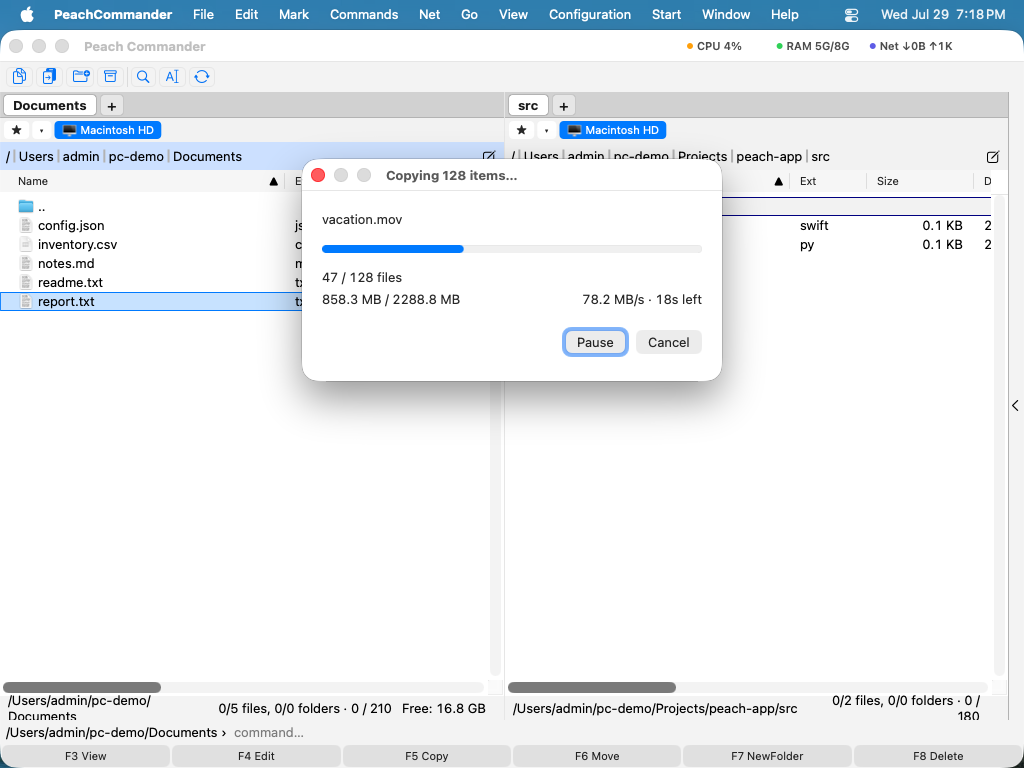
Task: Click the new folder toolbar icon
Action: pyautogui.click(x=81, y=76)
